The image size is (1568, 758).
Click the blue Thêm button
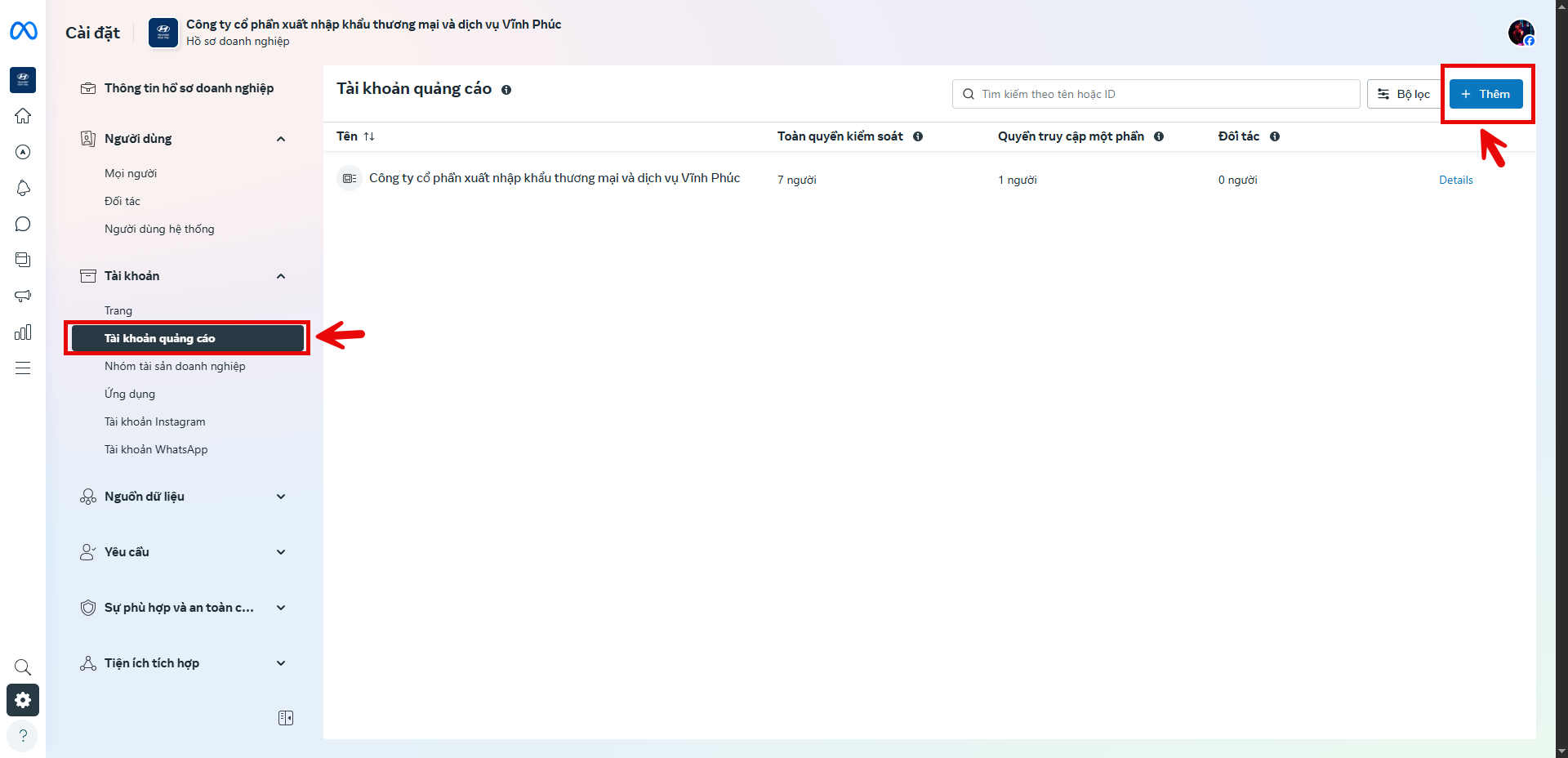[x=1486, y=94]
